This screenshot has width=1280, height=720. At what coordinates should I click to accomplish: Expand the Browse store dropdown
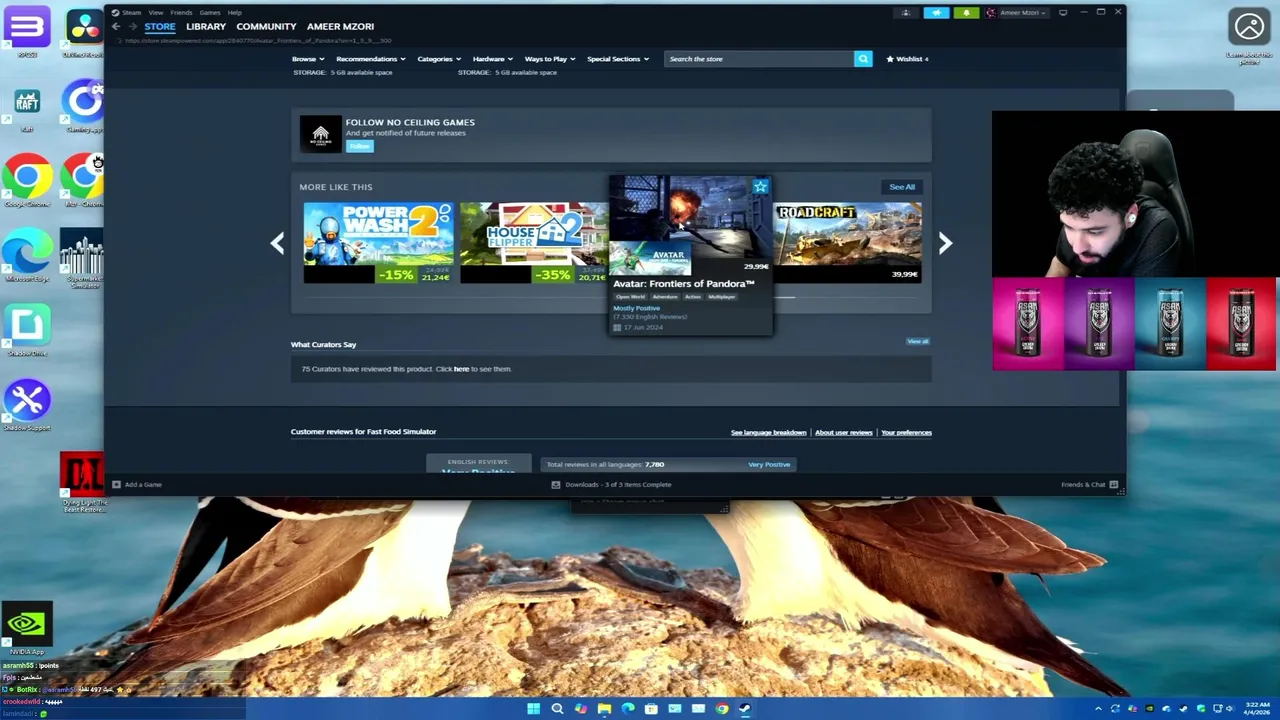point(308,59)
